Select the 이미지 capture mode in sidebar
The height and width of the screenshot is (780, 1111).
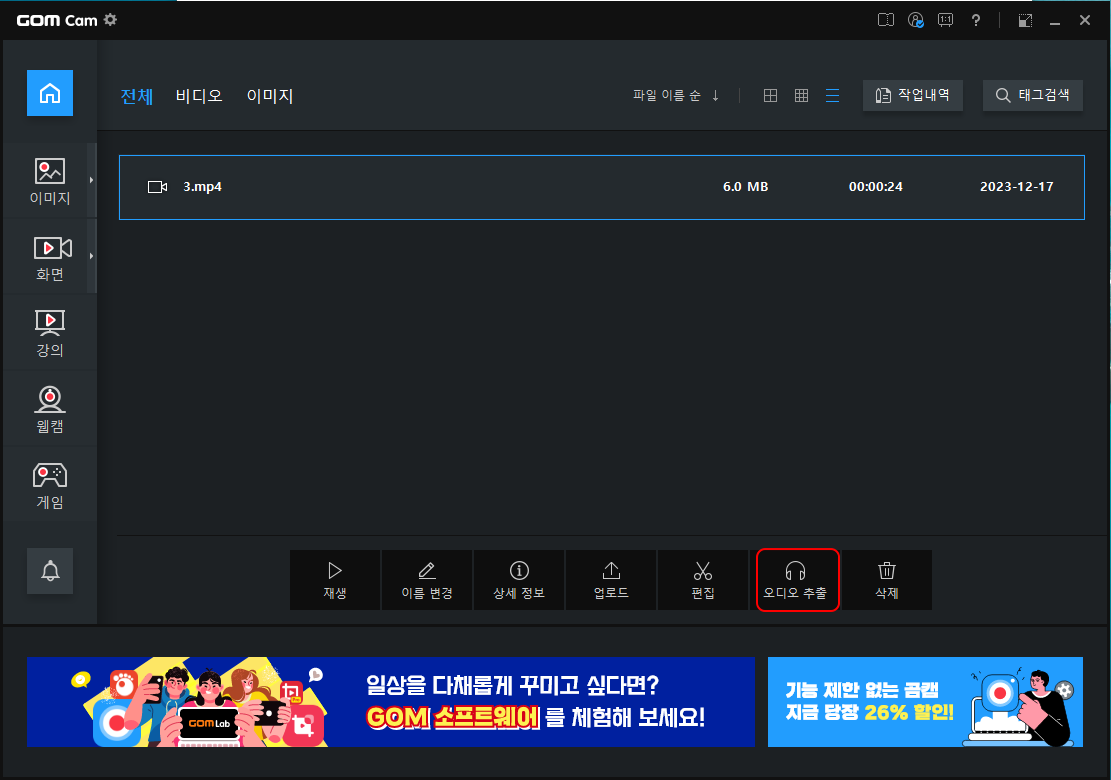(x=50, y=180)
